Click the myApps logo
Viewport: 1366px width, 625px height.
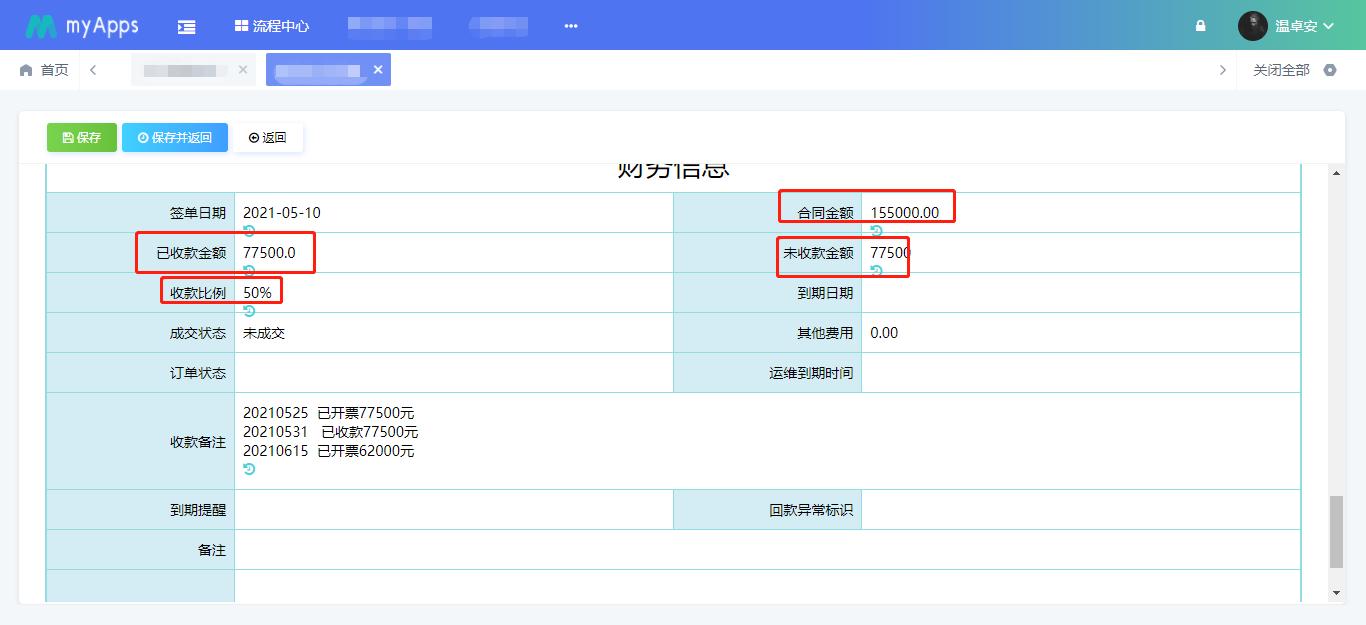click(x=80, y=25)
